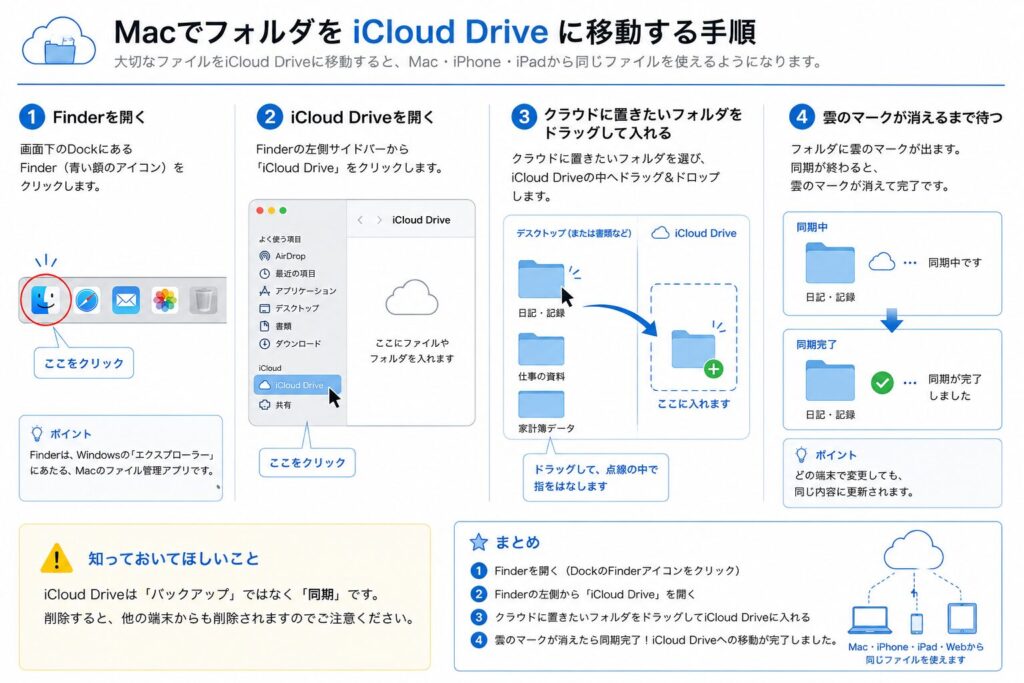The width and height of the screenshot is (1024, 683).
Task: Launch Safari from the Dock
Action: point(86,300)
